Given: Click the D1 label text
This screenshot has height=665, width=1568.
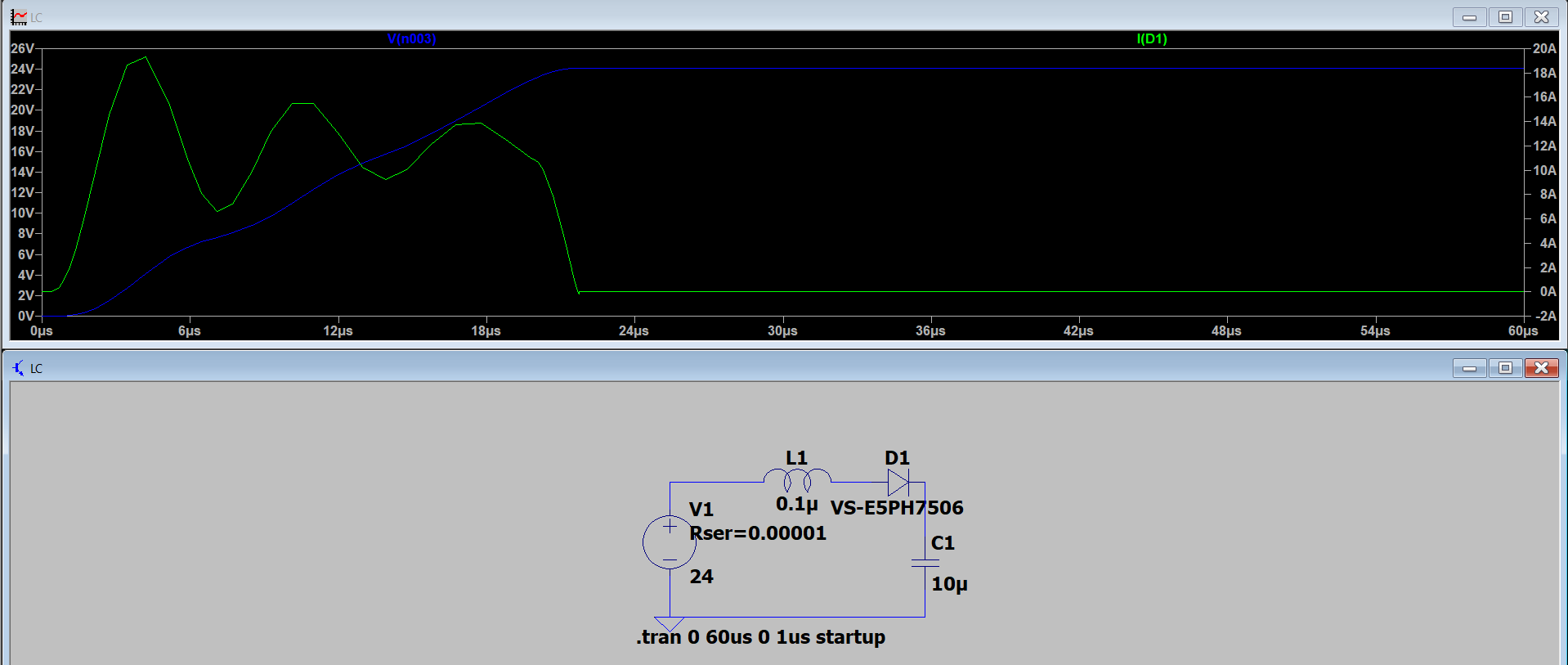Looking at the screenshot, I should coord(897,458).
